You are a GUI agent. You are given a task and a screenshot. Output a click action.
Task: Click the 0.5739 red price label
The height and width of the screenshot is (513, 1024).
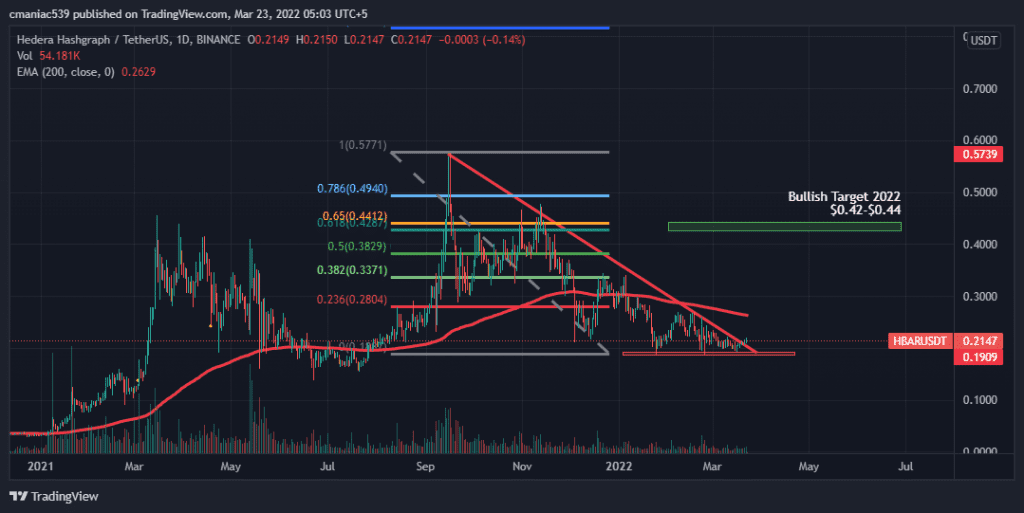coord(978,154)
